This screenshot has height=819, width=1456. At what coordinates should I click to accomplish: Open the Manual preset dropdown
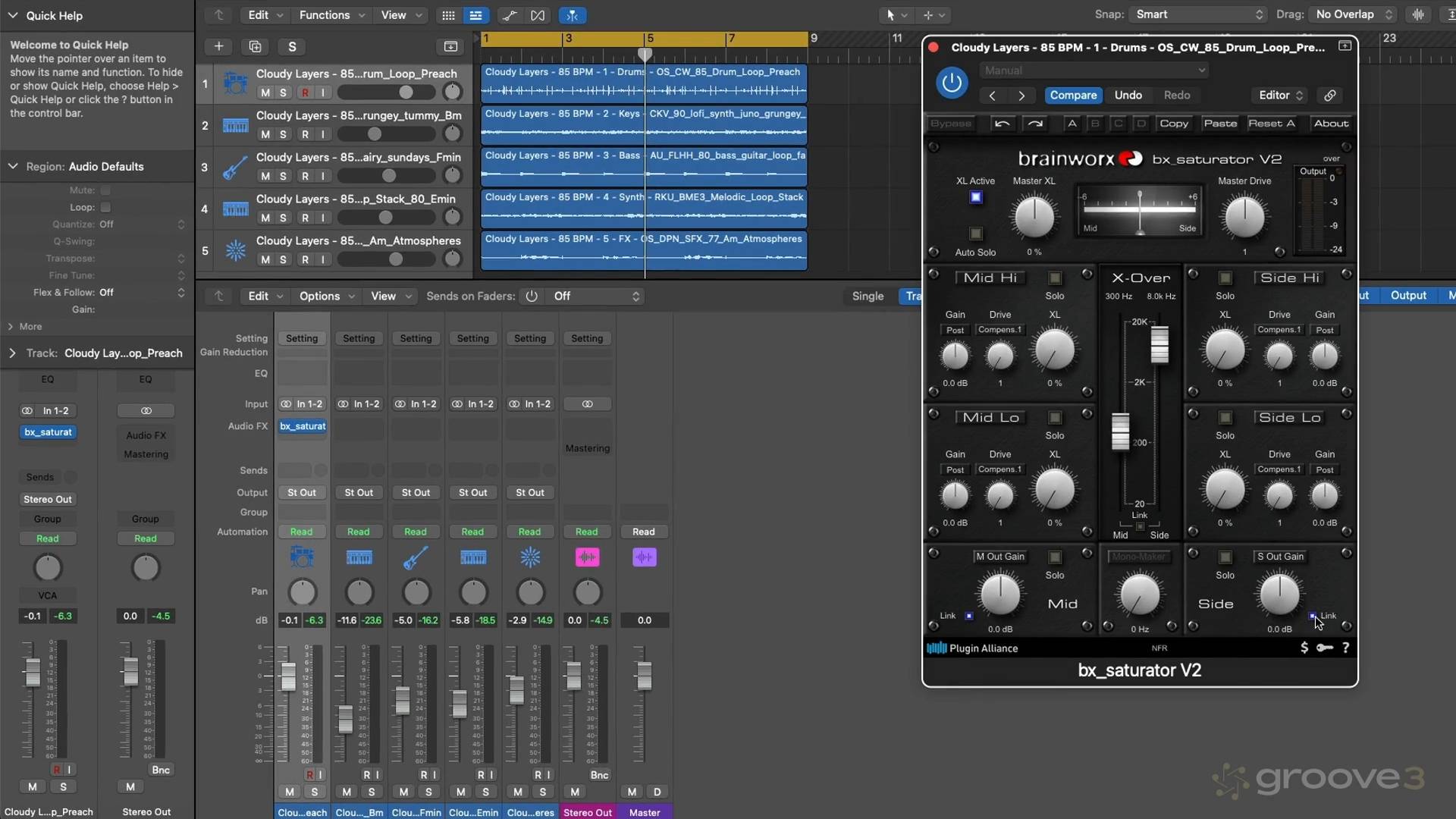[x=1094, y=71]
